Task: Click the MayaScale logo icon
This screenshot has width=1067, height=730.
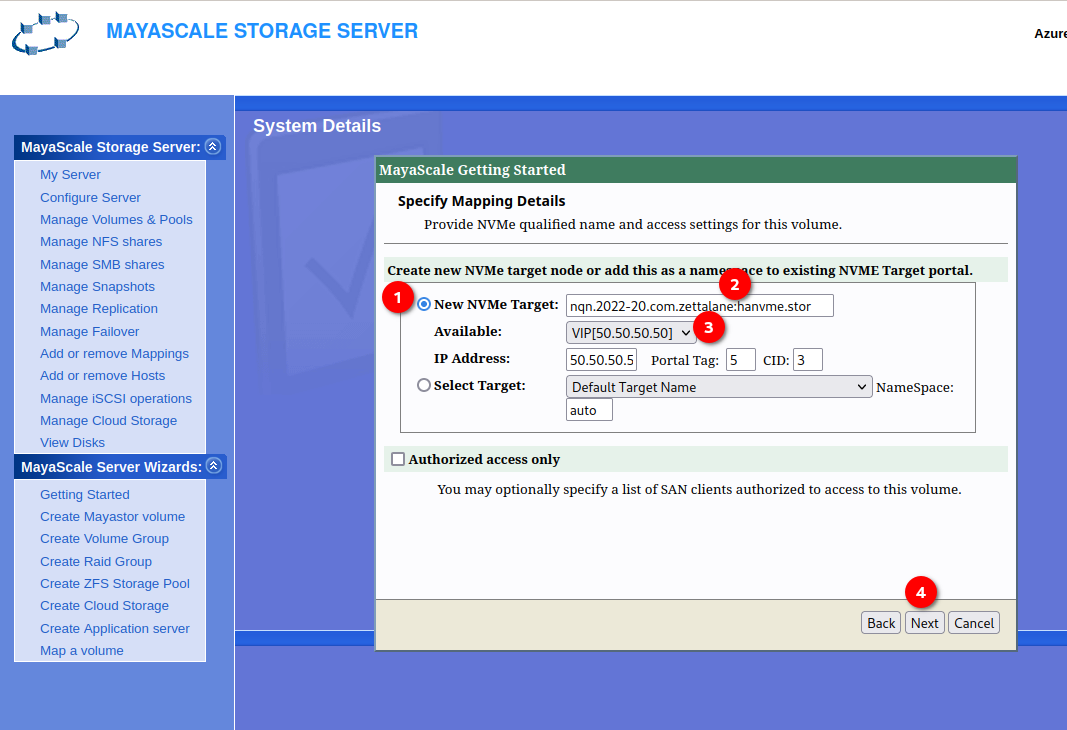Action: (46, 34)
